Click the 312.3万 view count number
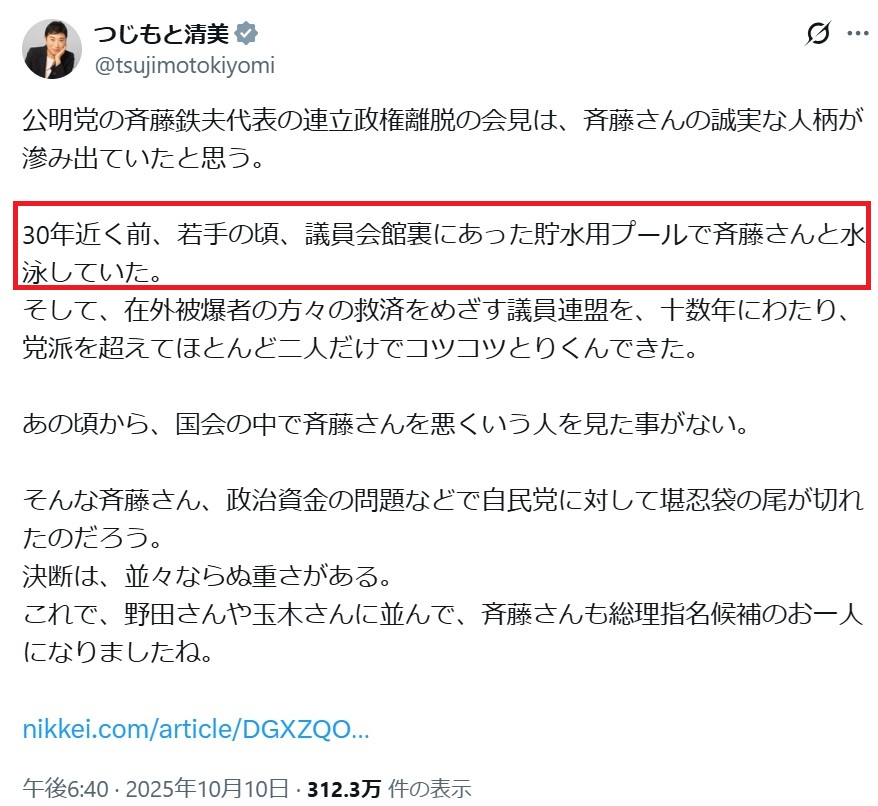Screen dimensions: 878x806 [x=344, y=789]
